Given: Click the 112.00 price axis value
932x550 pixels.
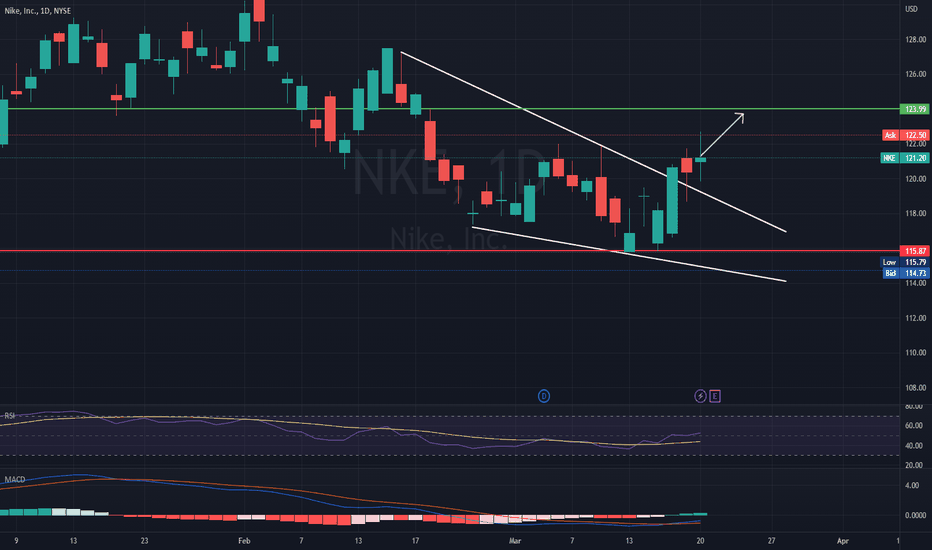Looking at the screenshot, I should pos(915,318).
